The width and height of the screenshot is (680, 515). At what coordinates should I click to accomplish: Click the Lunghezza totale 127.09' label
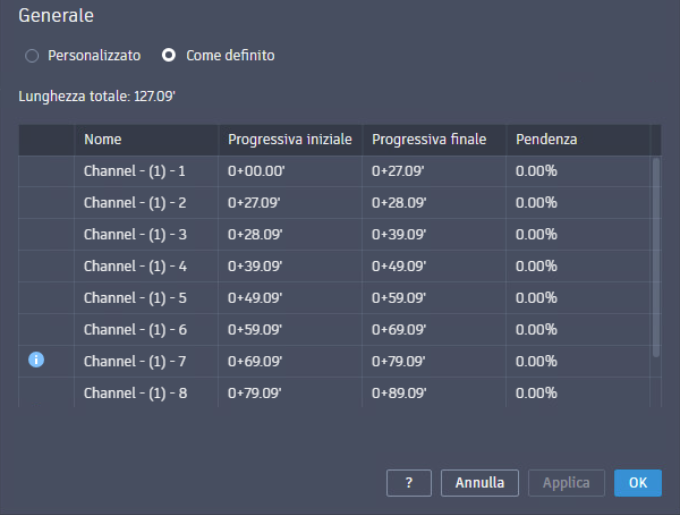point(97,98)
